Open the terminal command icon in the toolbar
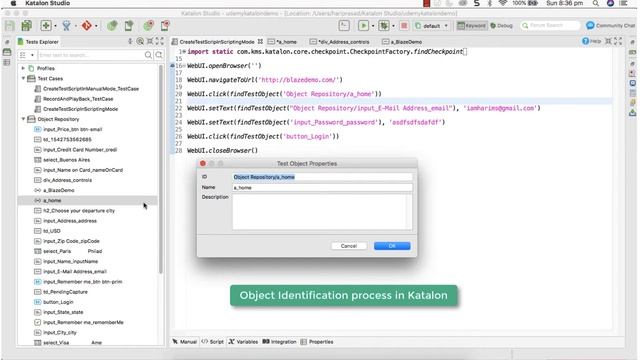 click(344, 26)
